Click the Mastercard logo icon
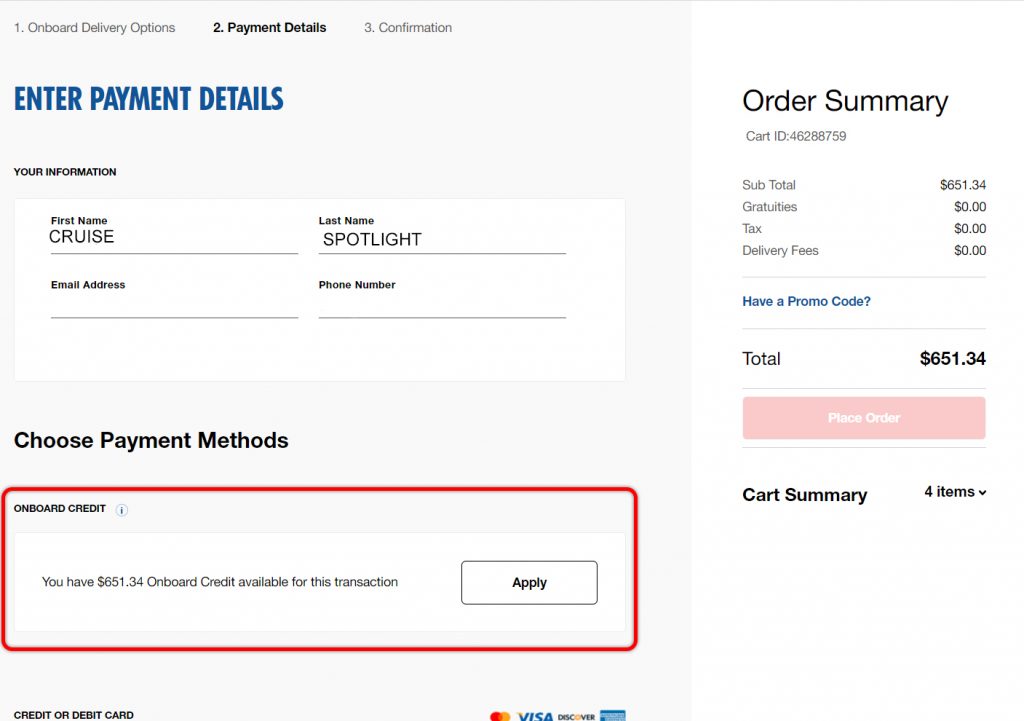Image resolution: width=1024 pixels, height=721 pixels. coord(500,716)
